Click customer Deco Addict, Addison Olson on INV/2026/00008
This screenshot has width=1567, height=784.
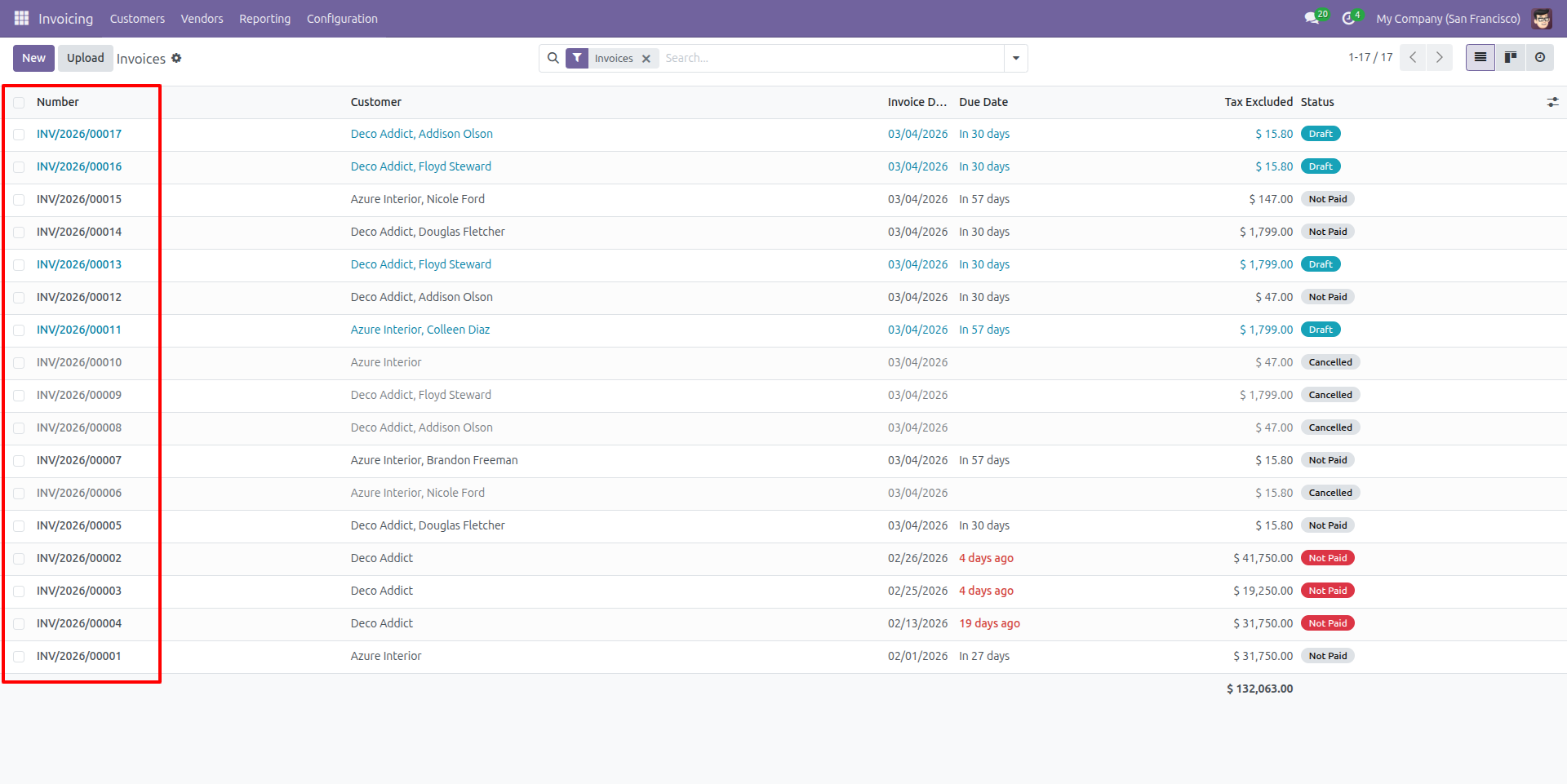coord(422,427)
